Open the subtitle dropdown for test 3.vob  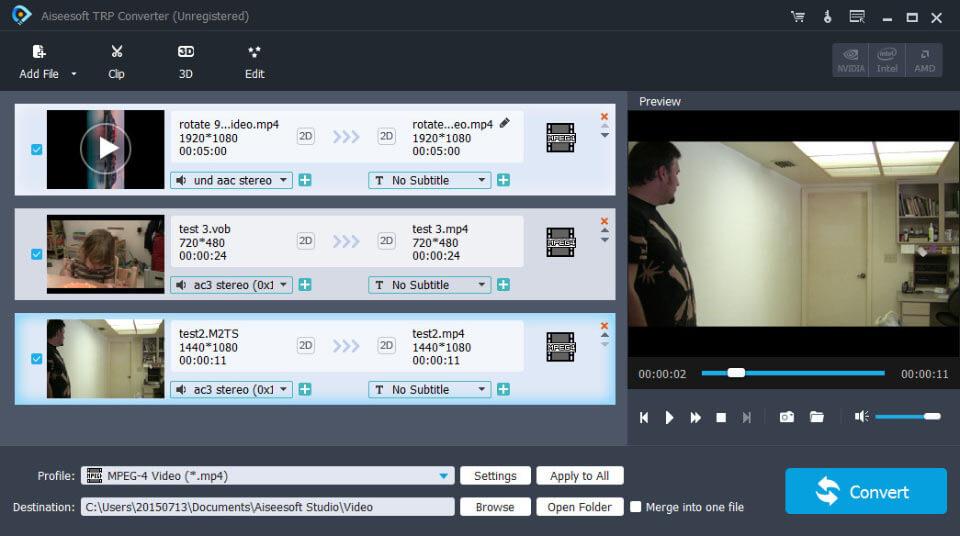coord(429,285)
